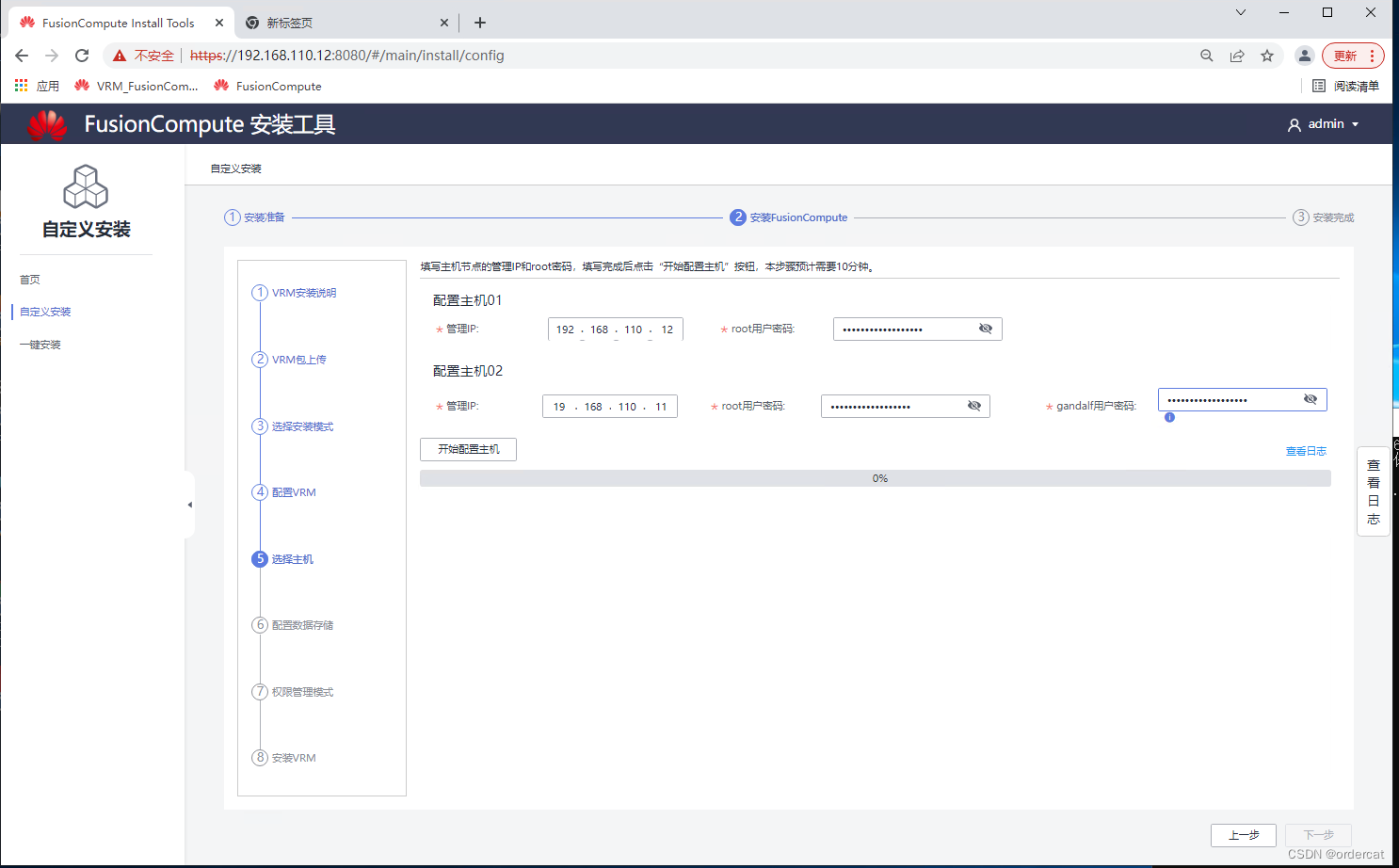The height and width of the screenshot is (868, 1399).
Task: Go back in browser history
Action: point(22,56)
